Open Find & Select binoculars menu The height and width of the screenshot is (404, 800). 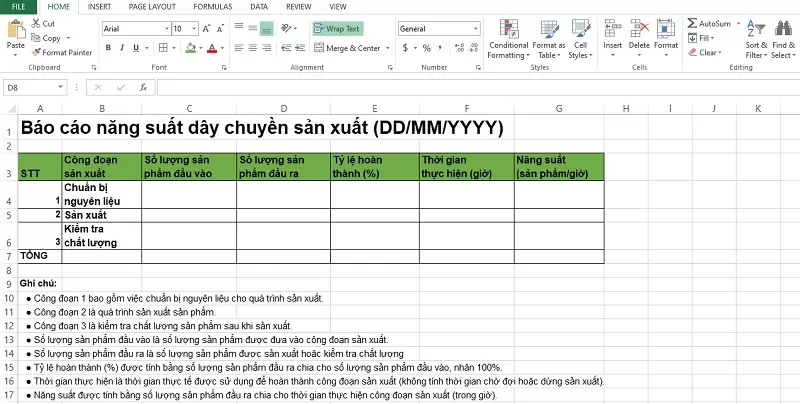783,39
